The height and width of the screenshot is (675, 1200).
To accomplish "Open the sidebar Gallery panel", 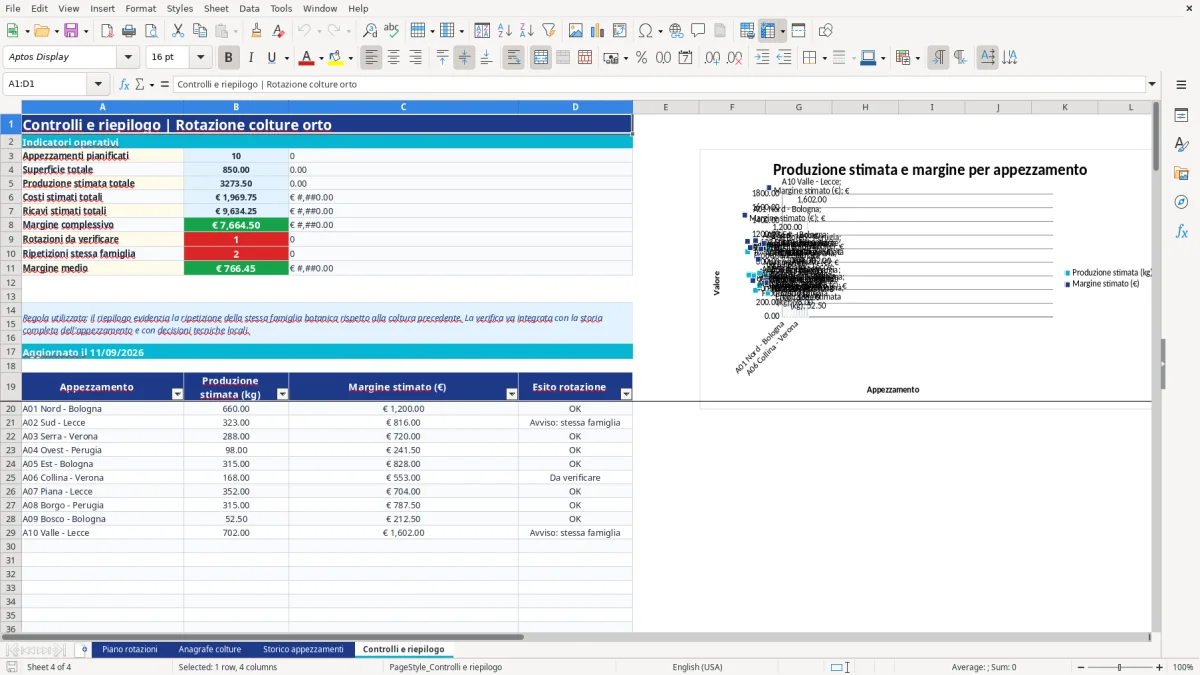I will click(x=1181, y=173).
